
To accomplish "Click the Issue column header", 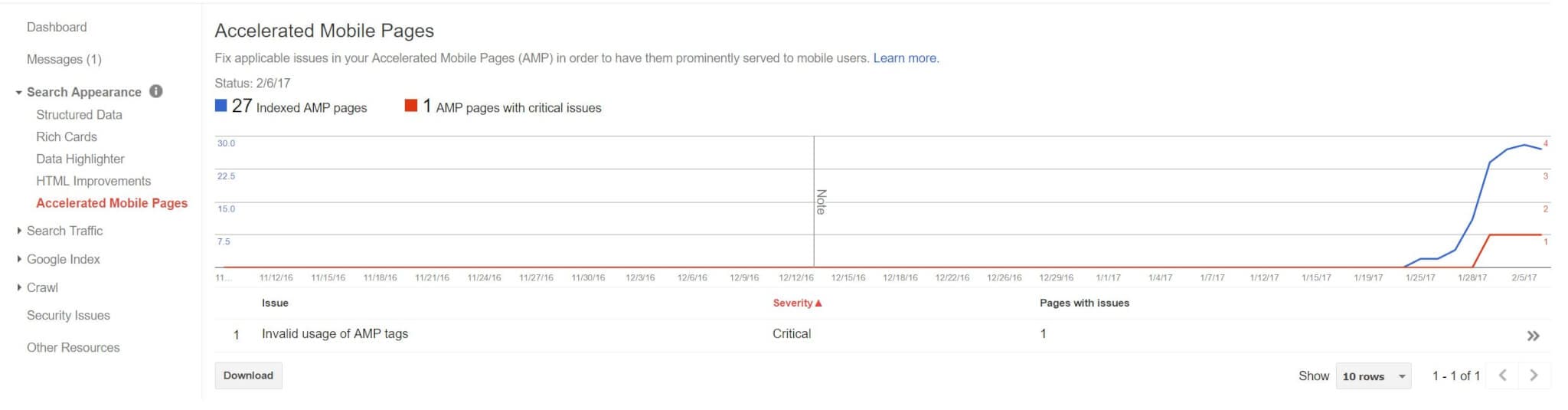I will point(275,303).
